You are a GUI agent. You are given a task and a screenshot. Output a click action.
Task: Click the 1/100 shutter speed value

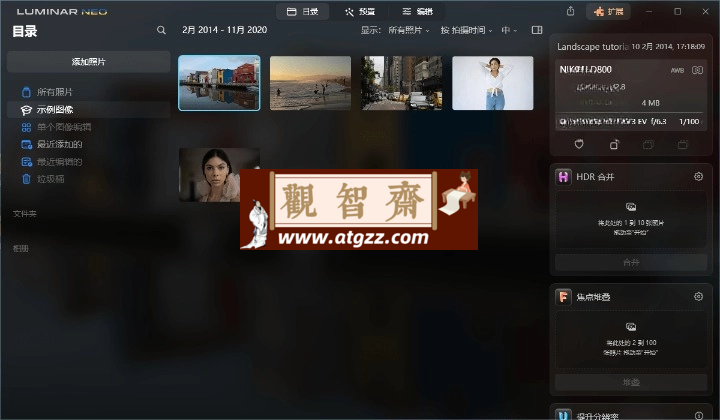click(x=689, y=122)
